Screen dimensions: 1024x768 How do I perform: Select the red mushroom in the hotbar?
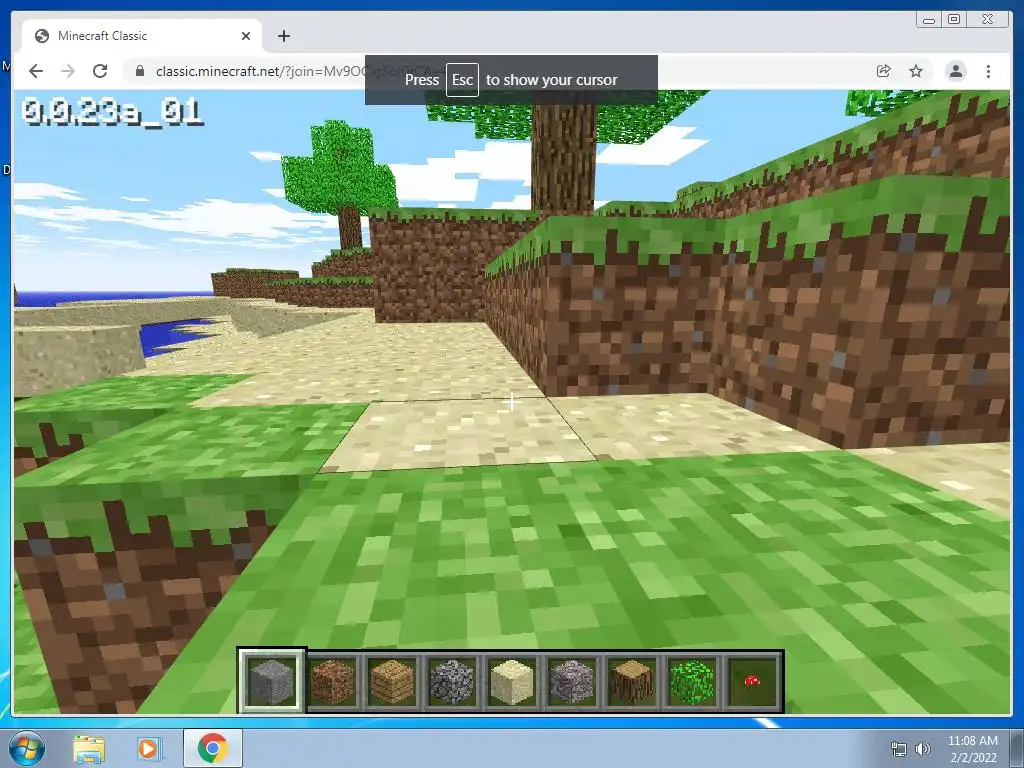(752, 681)
